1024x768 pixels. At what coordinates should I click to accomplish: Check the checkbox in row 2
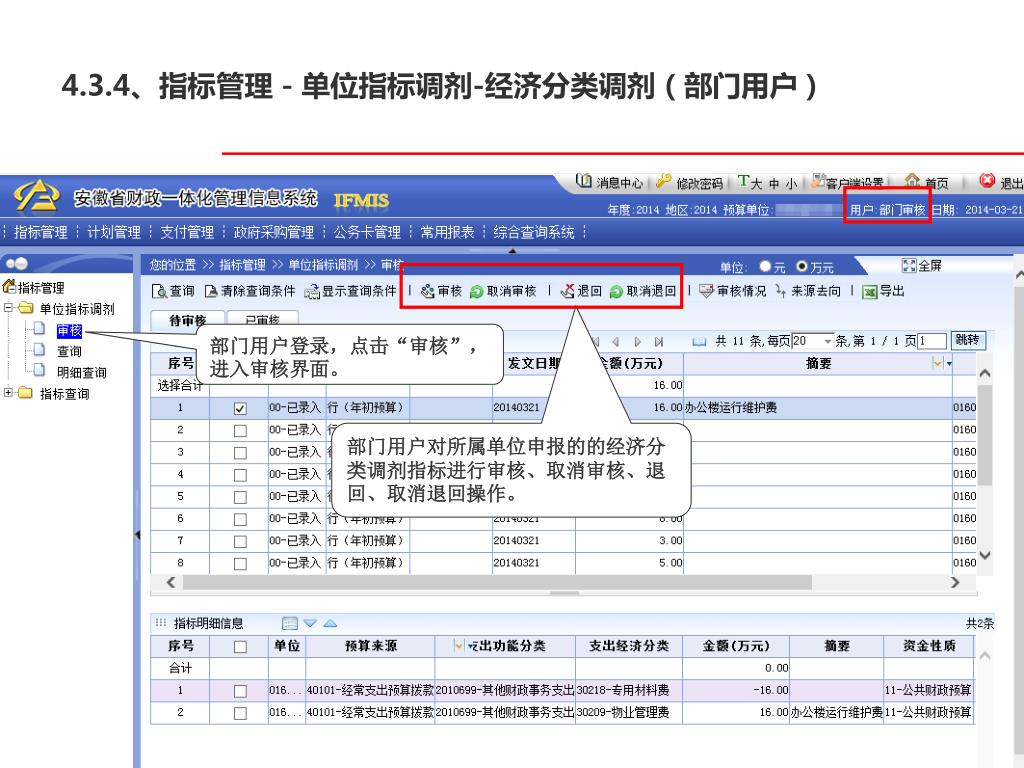tap(240, 431)
